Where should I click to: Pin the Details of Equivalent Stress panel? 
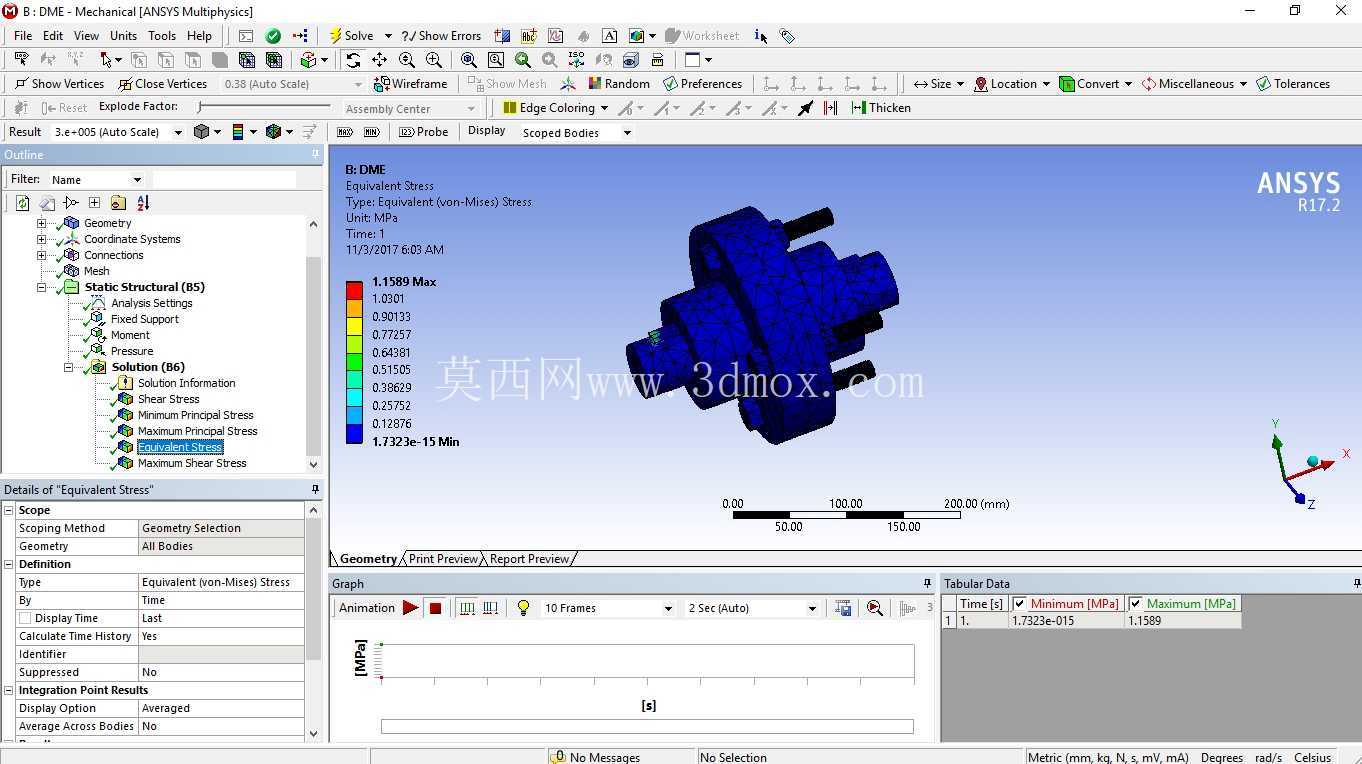315,489
